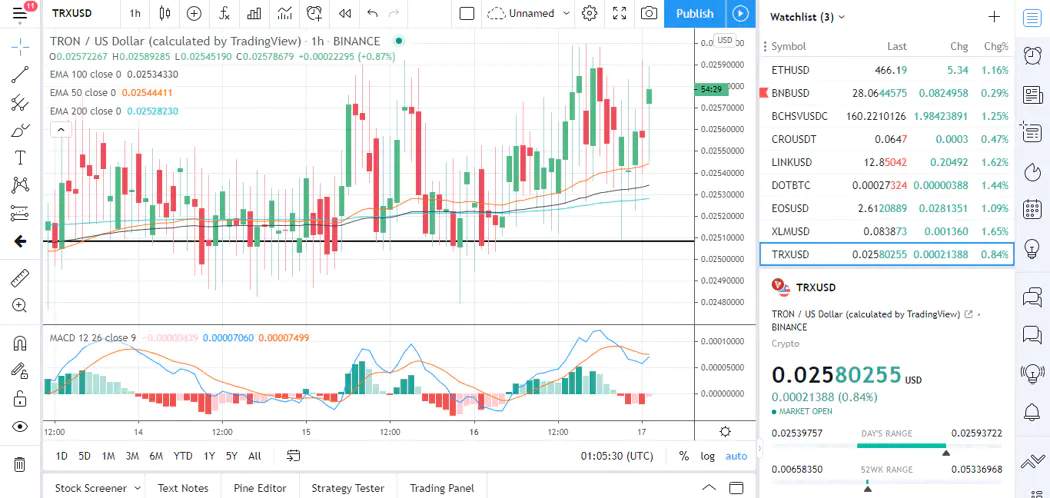1050x498 pixels.
Task: Select the trend line drawing tool
Action: (20, 75)
